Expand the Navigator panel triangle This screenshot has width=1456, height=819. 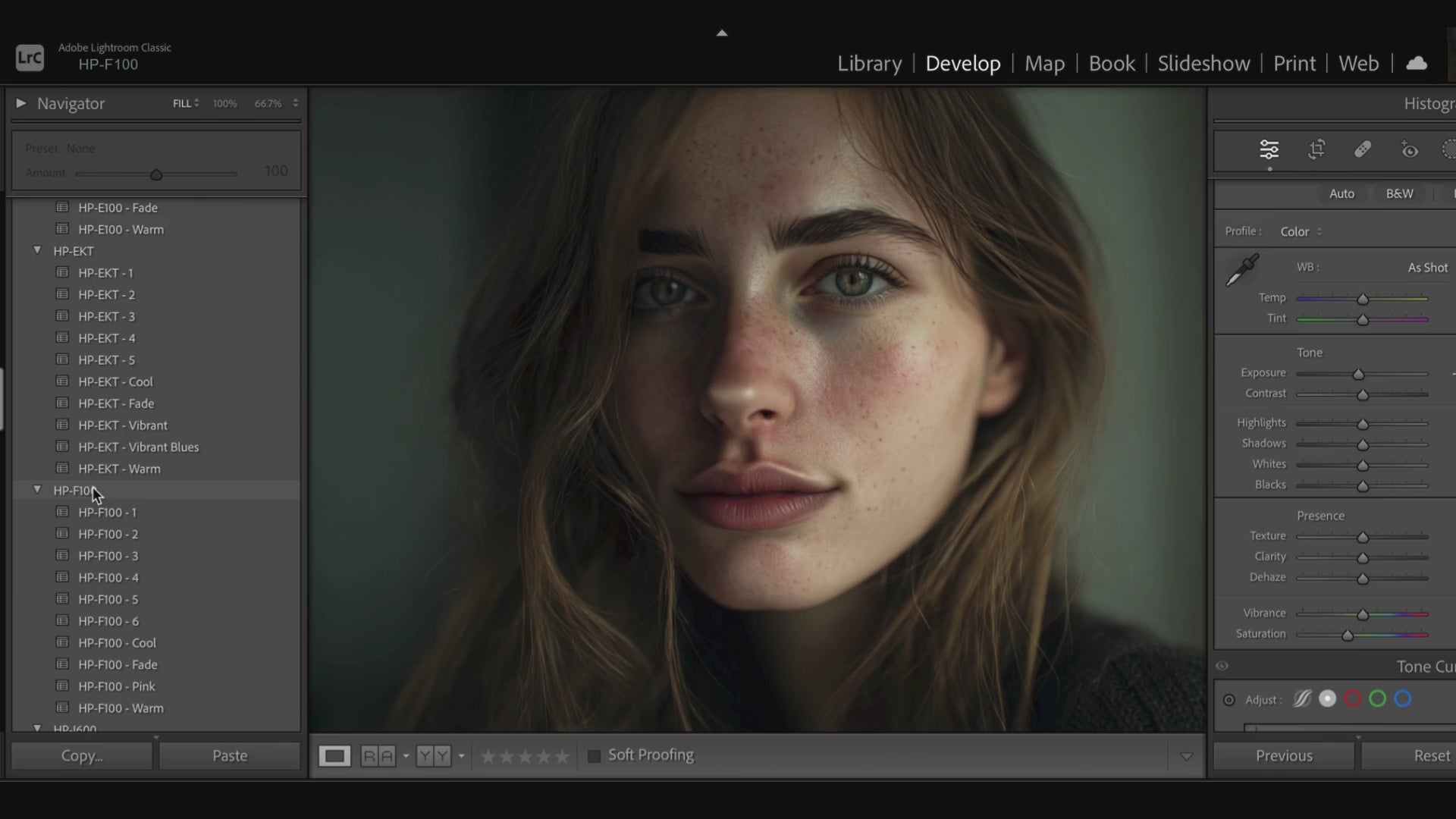click(21, 103)
